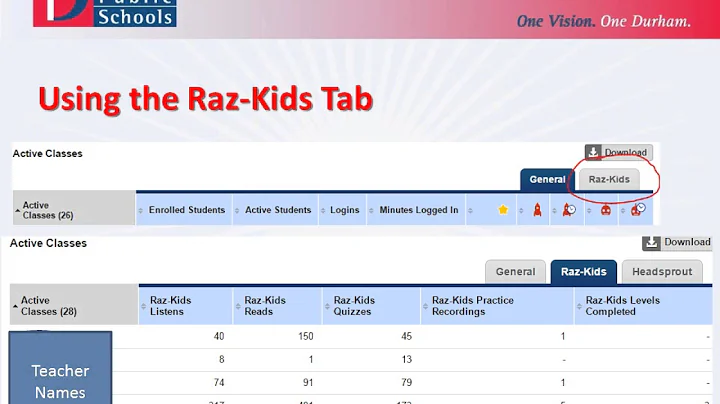
Task: Click the yellow star column icon
Action: 503,210
